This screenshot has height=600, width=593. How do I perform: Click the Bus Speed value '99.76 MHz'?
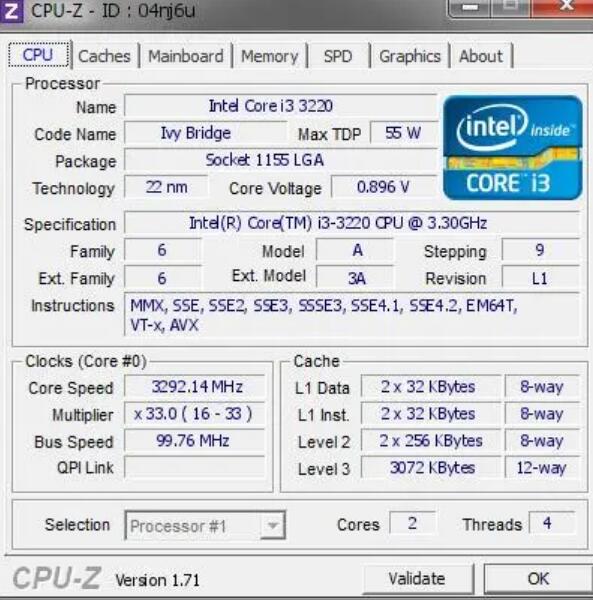(195, 441)
